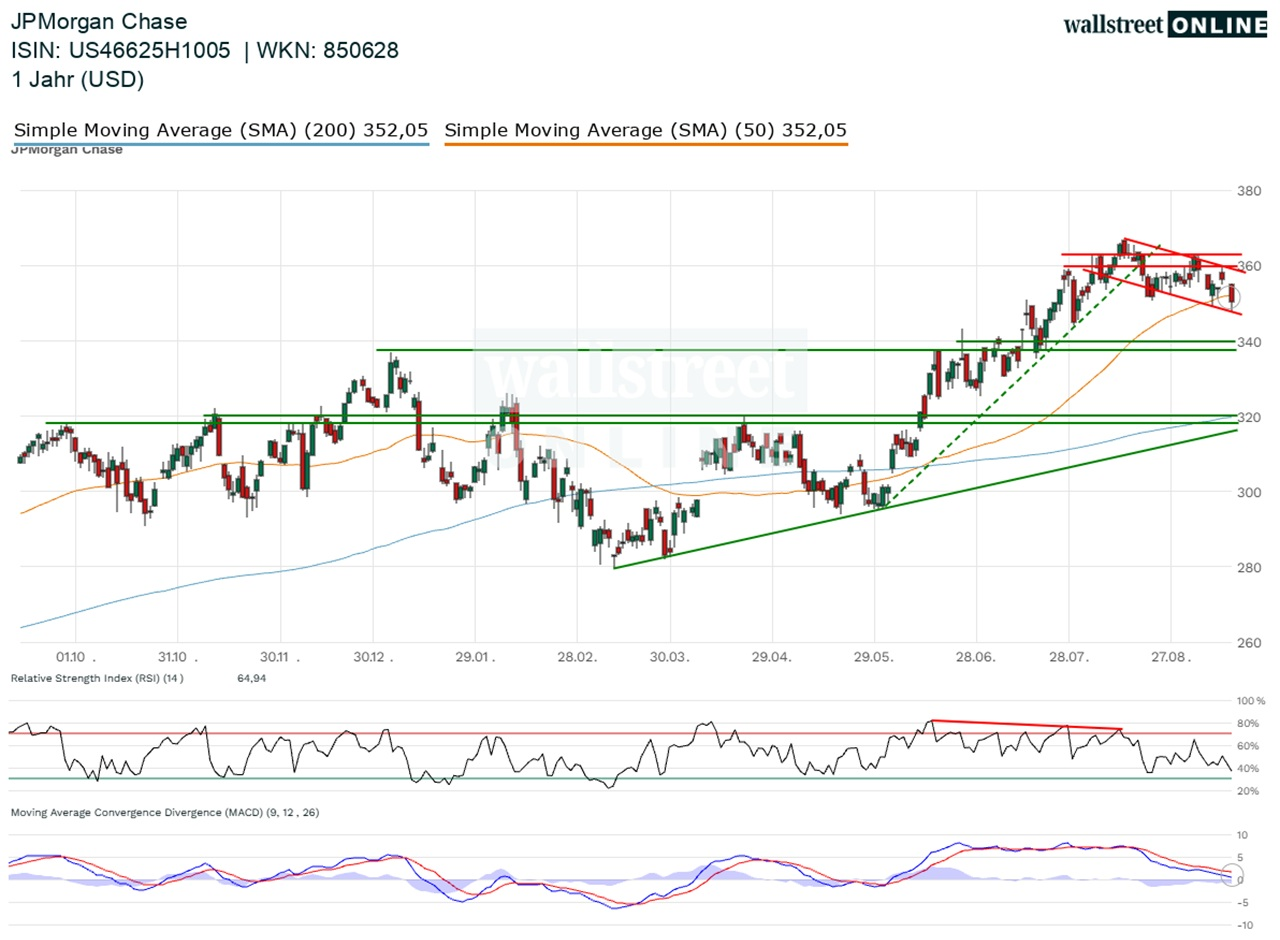
Task: Select the SMA (50) legend label
Action: pyautogui.click(x=646, y=130)
